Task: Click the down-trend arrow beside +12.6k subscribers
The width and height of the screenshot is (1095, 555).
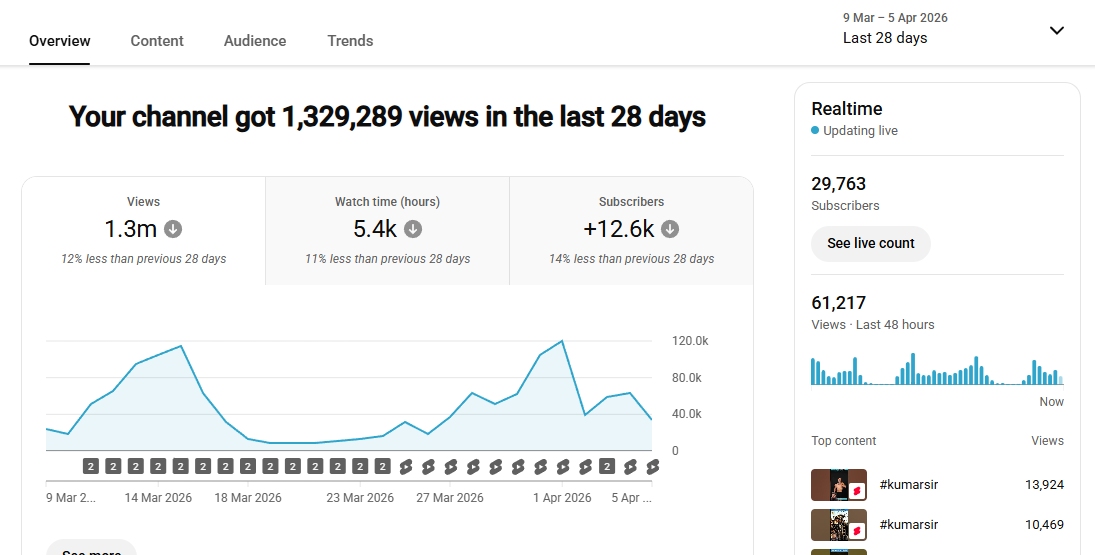Action: tap(670, 229)
